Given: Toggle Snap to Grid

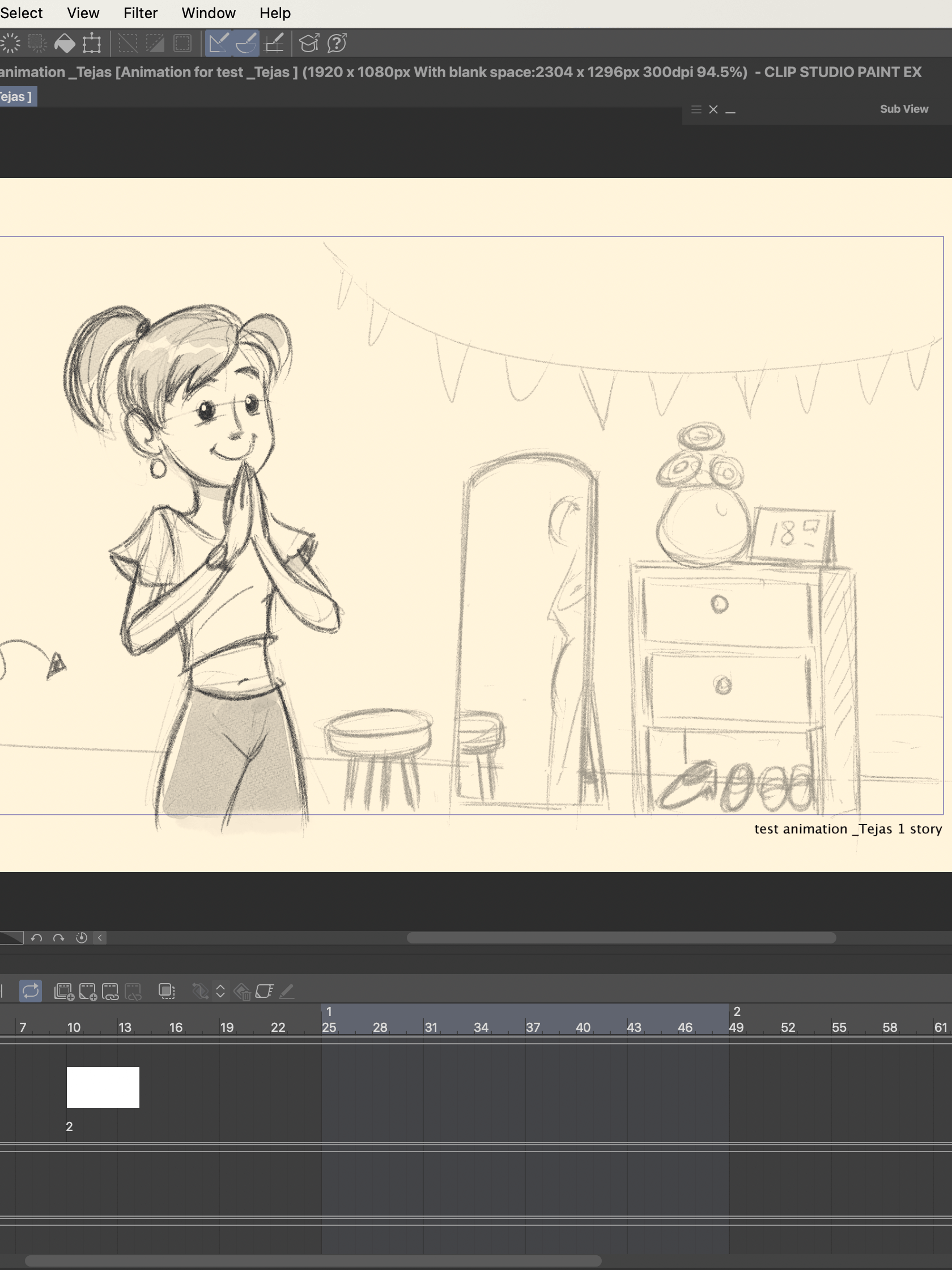Looking at the screenshot, I should click(274, 43).
